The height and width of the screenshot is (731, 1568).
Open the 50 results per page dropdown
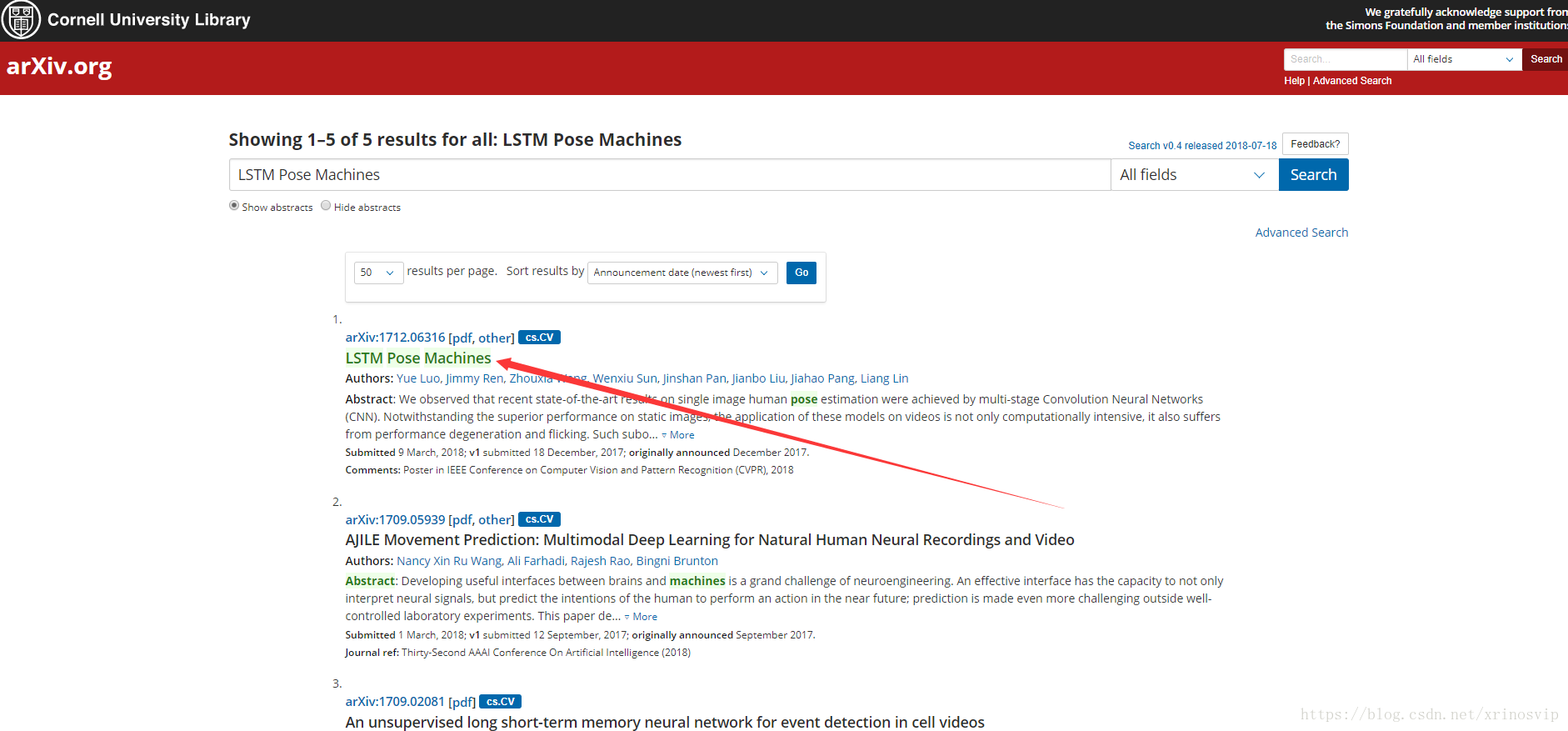point(378,273)
